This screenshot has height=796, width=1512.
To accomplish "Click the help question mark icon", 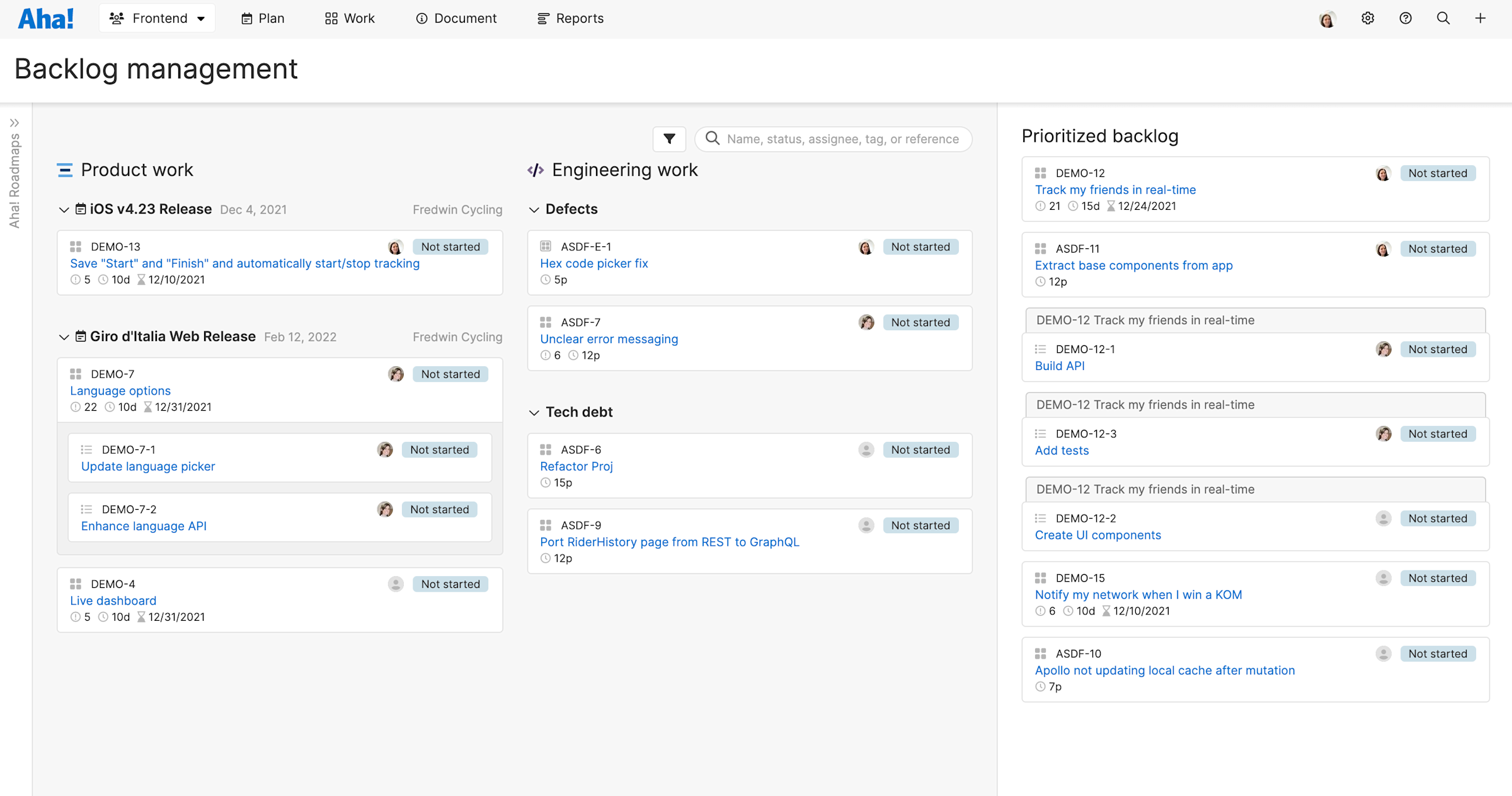I will (1406, 18).
